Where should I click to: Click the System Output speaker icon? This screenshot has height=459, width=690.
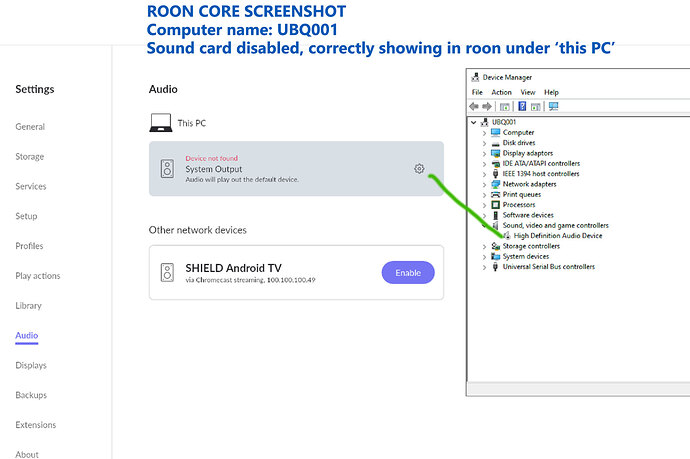pos(167,169)
